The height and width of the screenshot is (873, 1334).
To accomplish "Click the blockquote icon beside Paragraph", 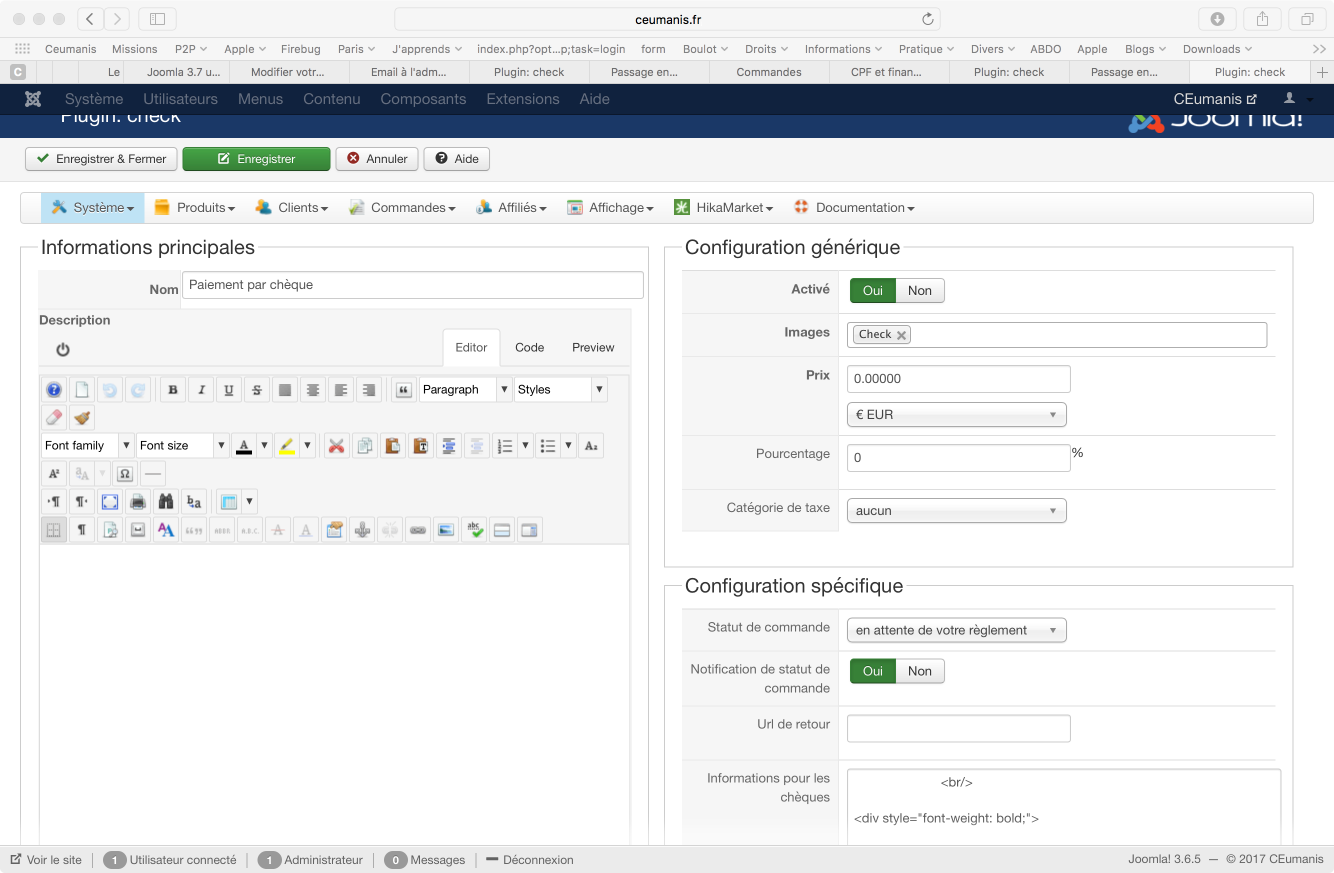I will click(403, 390).
